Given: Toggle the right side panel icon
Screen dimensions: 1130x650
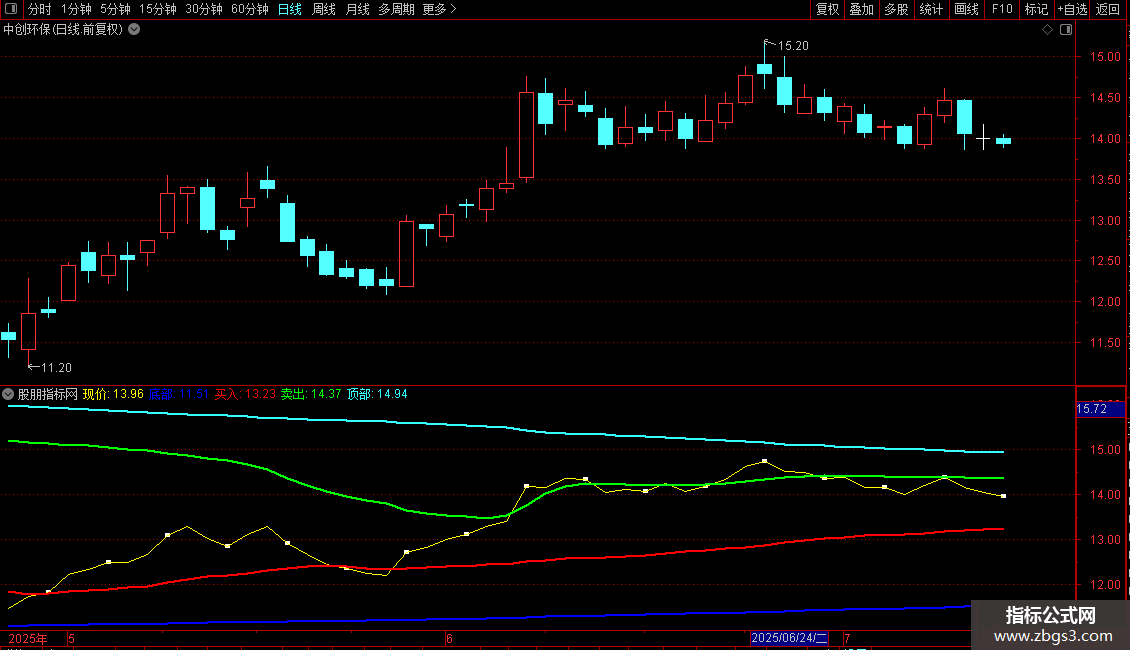Looking at the screenshot, I should (1066, 30).
